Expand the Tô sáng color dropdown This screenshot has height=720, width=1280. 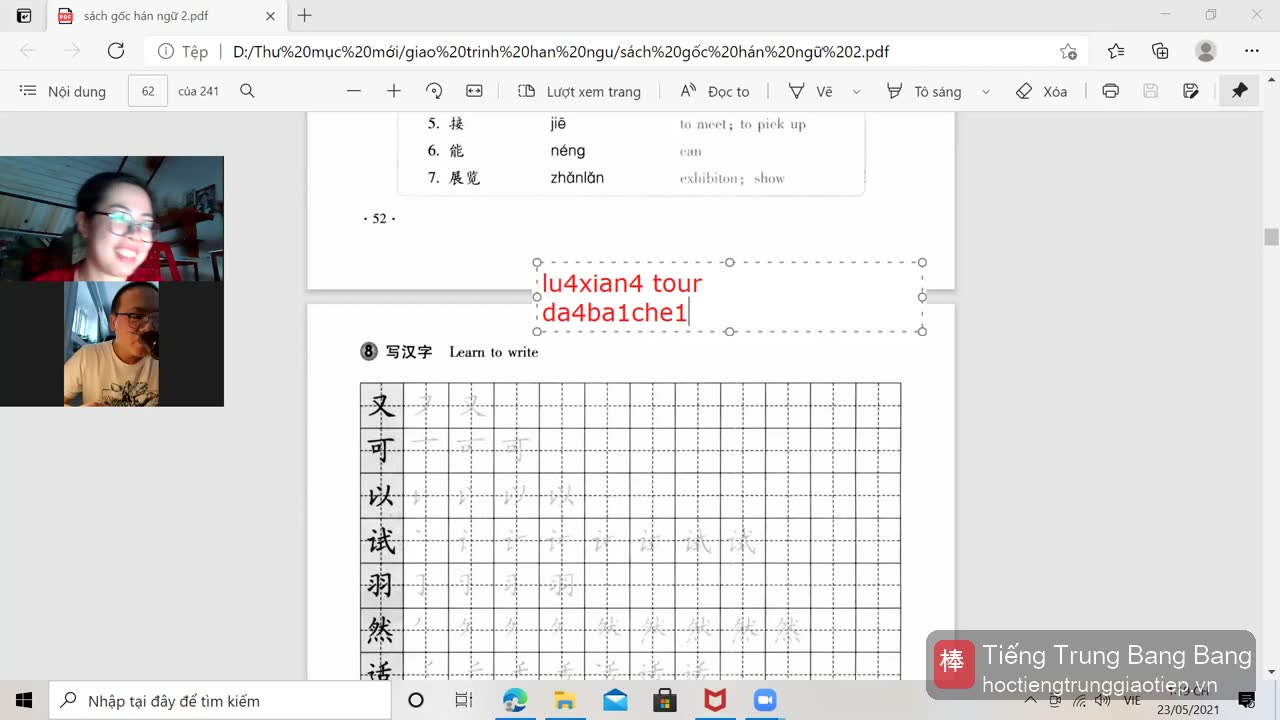tap(985, 91)
